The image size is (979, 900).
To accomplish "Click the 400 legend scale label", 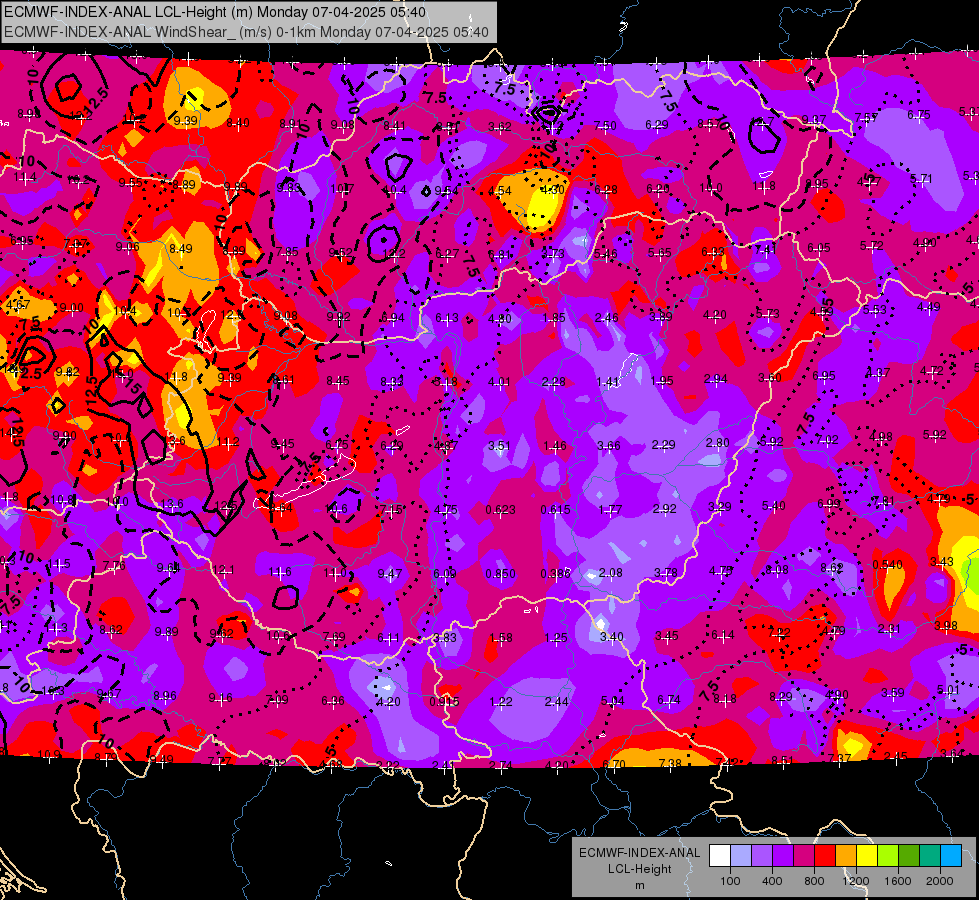I will 772,881.
